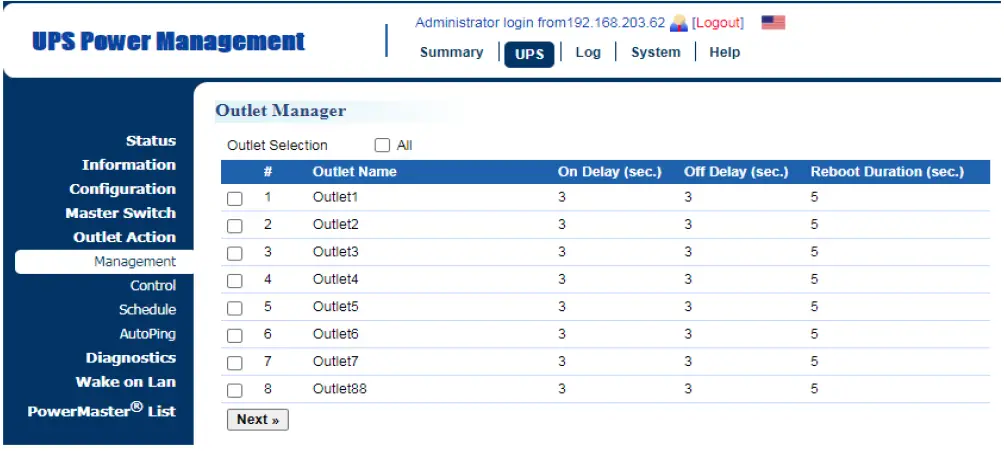Click the Next button
Viewport: 1004px width, 451px height.
[x=257, y=420]
